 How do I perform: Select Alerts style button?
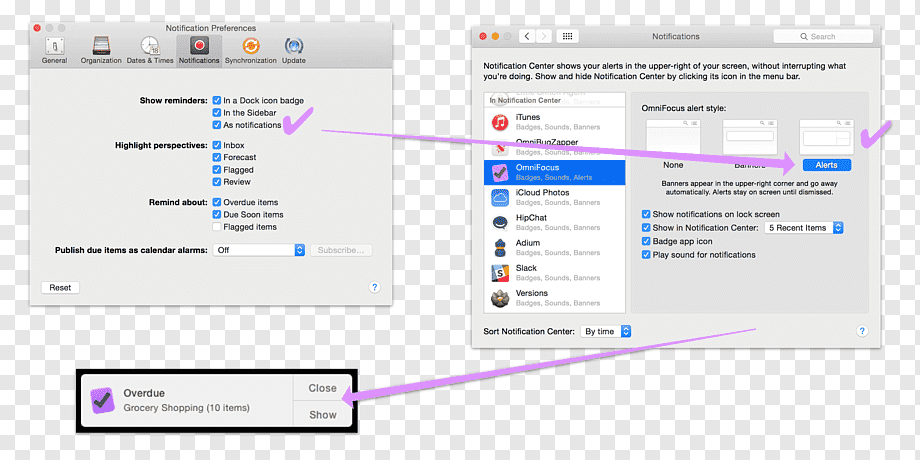pos(826,165)
